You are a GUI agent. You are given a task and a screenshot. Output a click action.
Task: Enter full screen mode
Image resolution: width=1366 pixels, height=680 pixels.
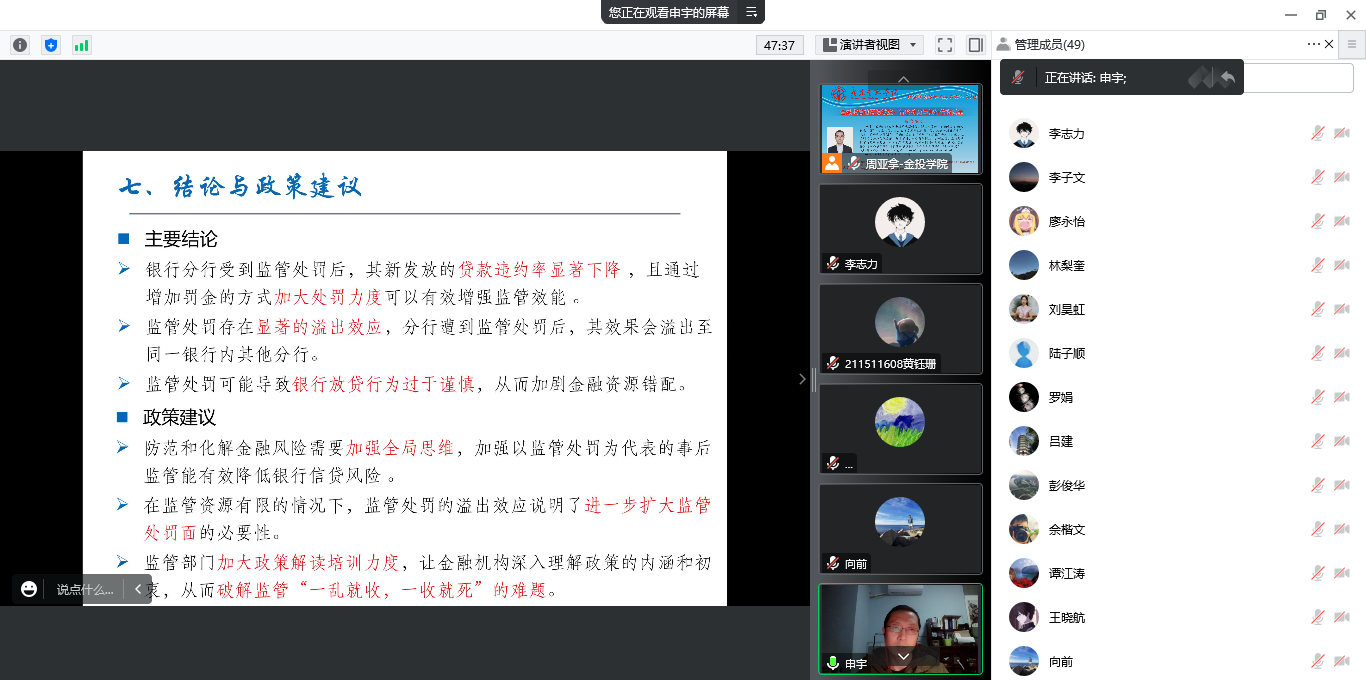(x=944, y=45)
